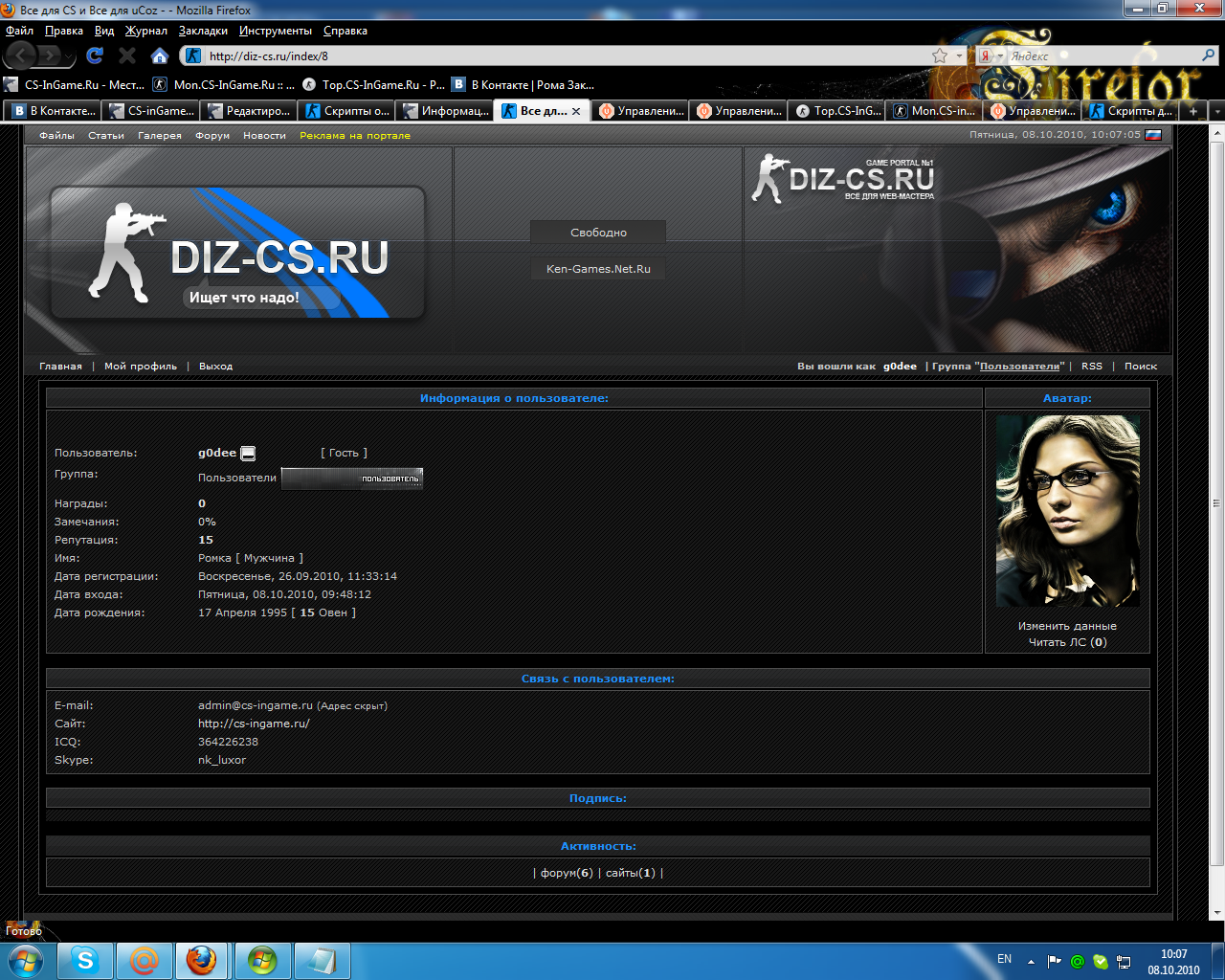The image size is (1225, 980).
Task: Open the Top.CS-InGame.Ru bookmark
Action: pyautogui.click(x=373, y=84)
